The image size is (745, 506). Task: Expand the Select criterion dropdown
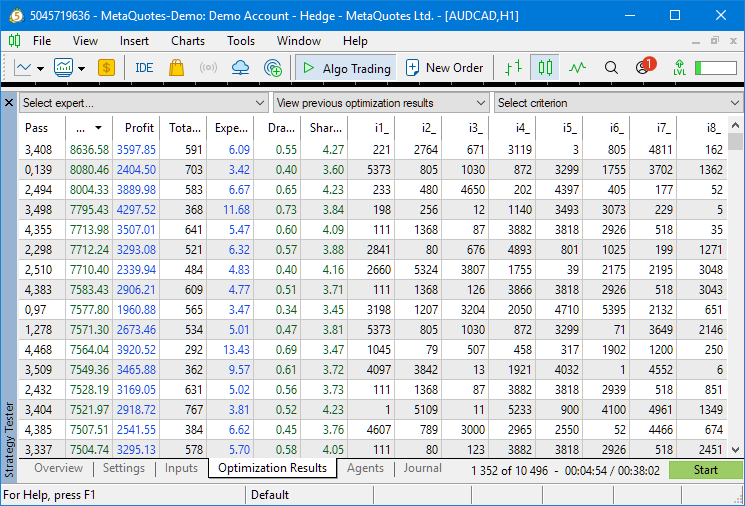point(618,103)
